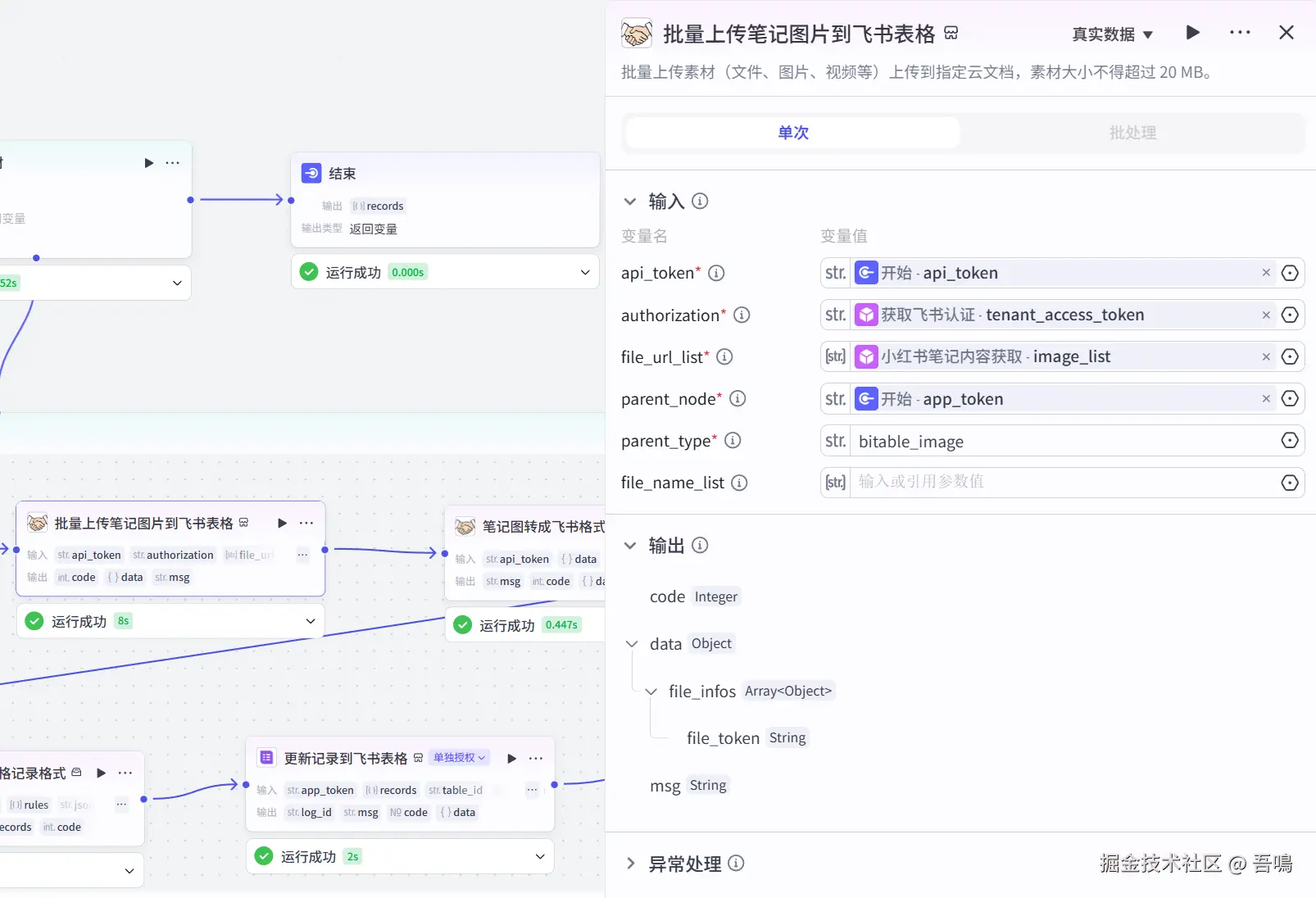Show hidden inputs on 批量上传 canvas node
1316x898 pixels.
302,555
